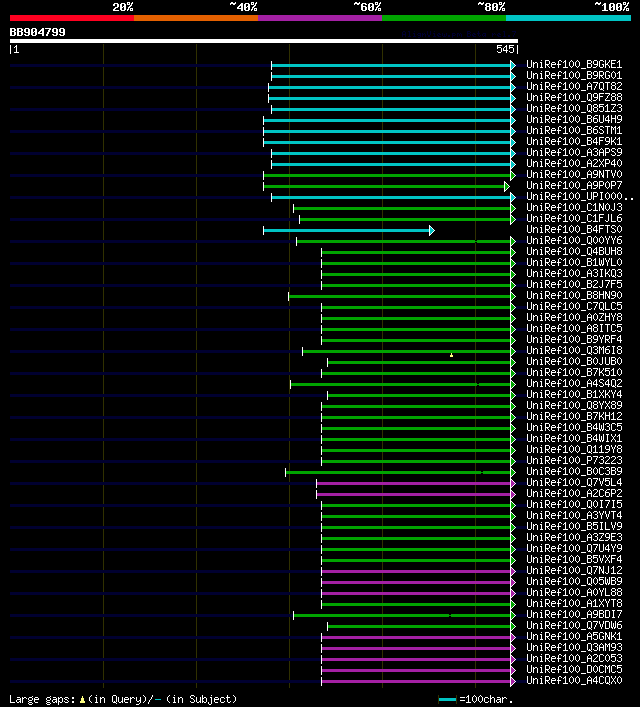
Task: Open hit UniRef100_B6U4H9
Action: 574,119
